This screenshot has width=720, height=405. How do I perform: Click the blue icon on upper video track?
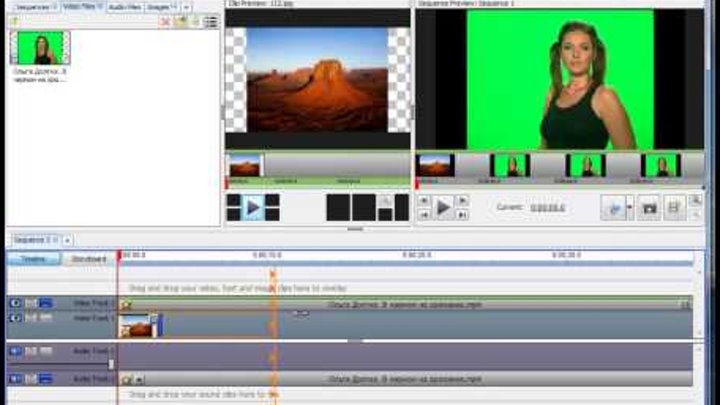tap(46, 303)
